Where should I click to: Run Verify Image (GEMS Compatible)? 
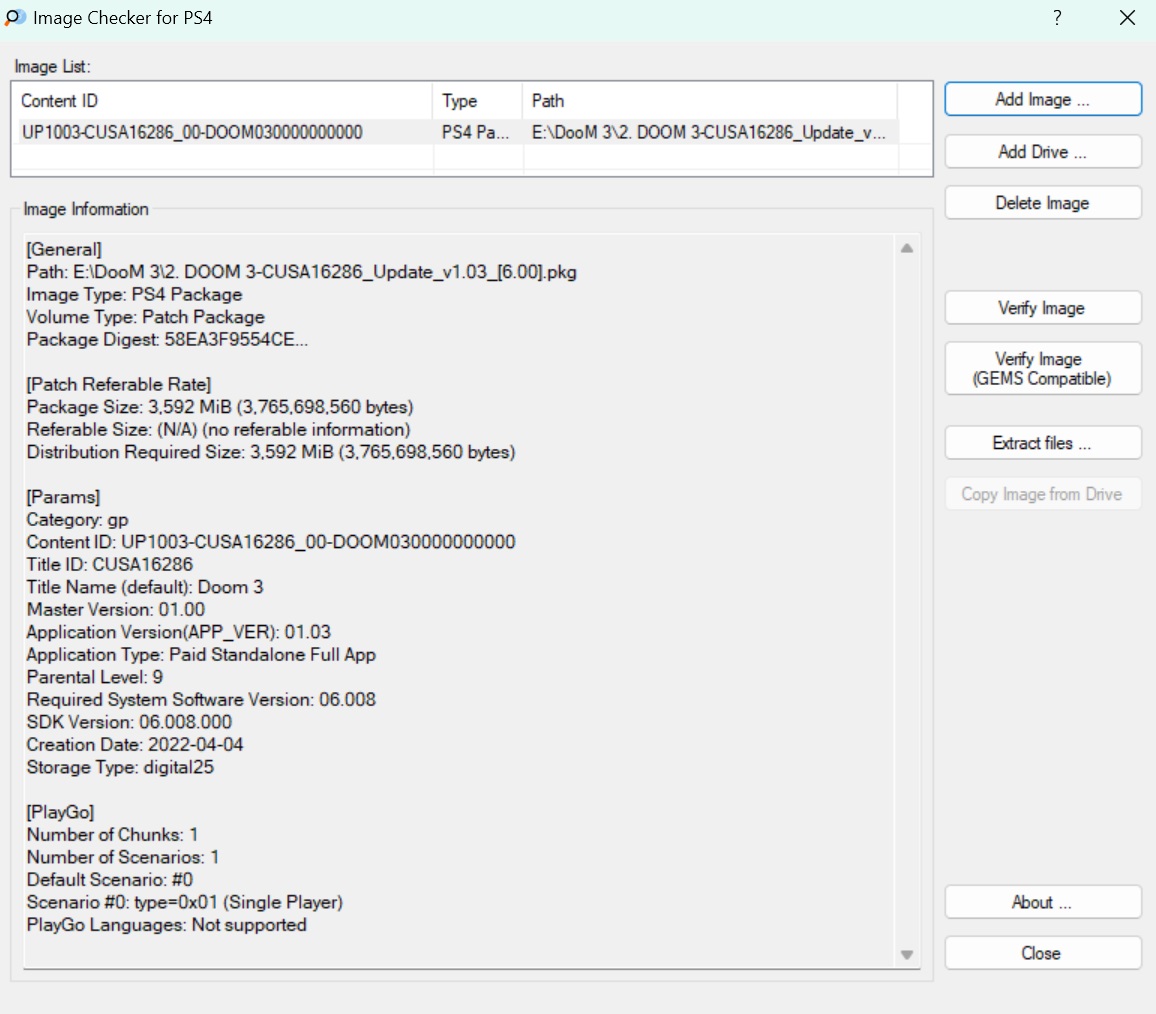(x=1042, y=369)
